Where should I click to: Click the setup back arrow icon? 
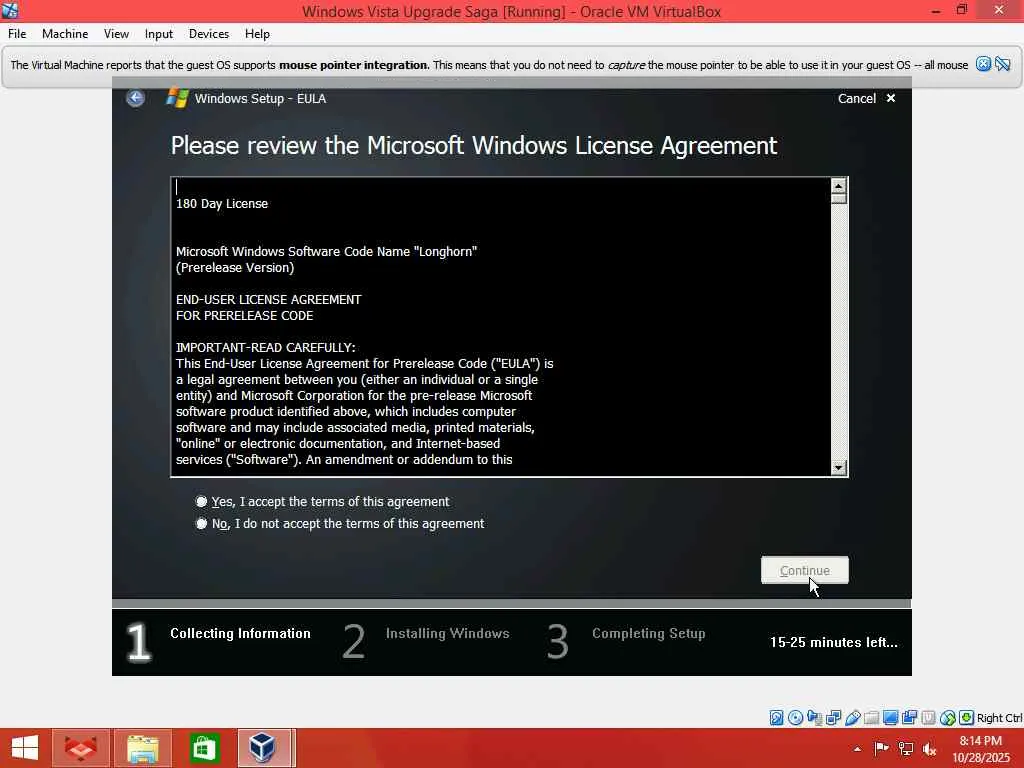click(x=135, y=98)
